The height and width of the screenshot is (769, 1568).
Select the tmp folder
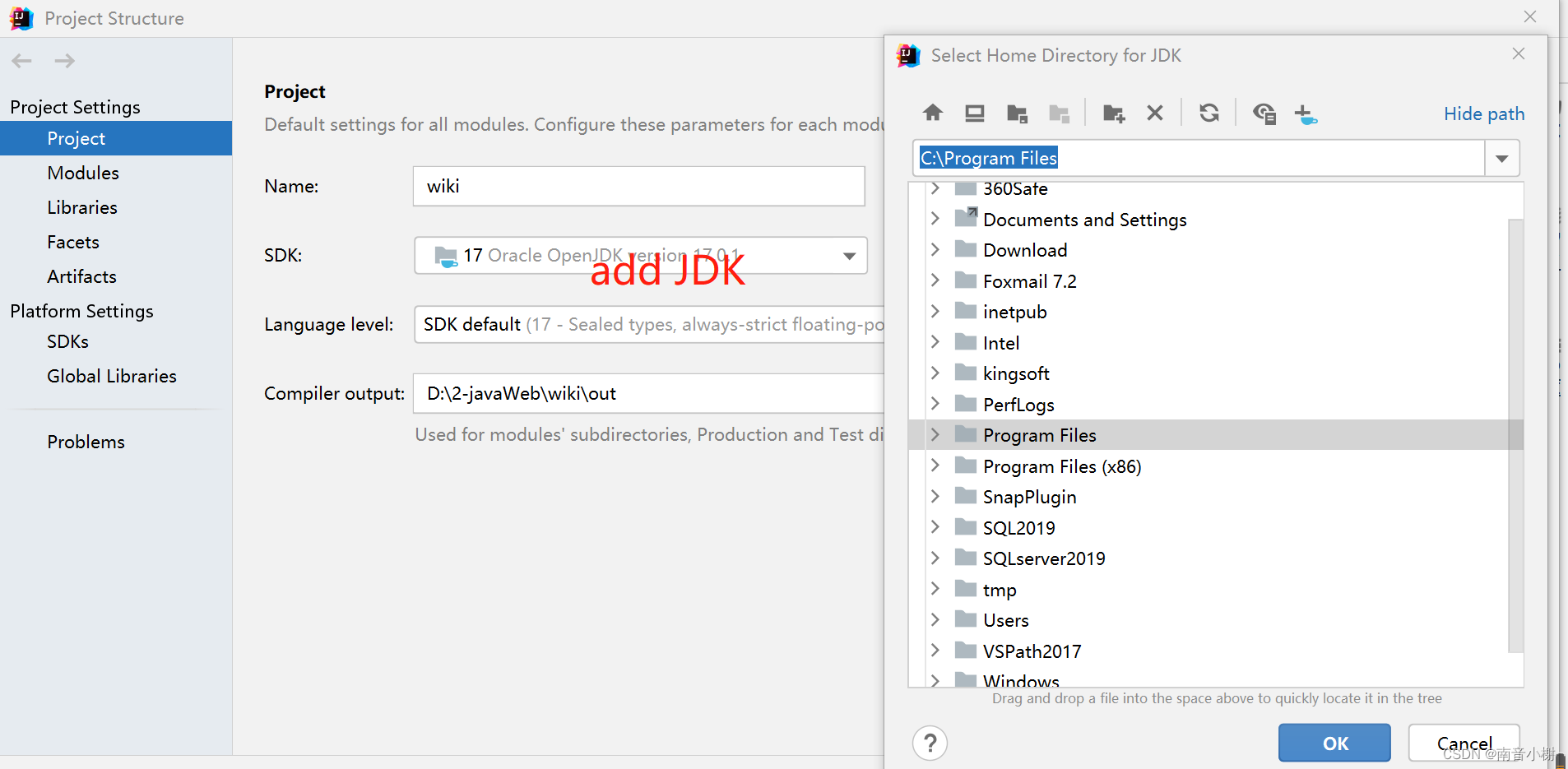coord(1208,589)
